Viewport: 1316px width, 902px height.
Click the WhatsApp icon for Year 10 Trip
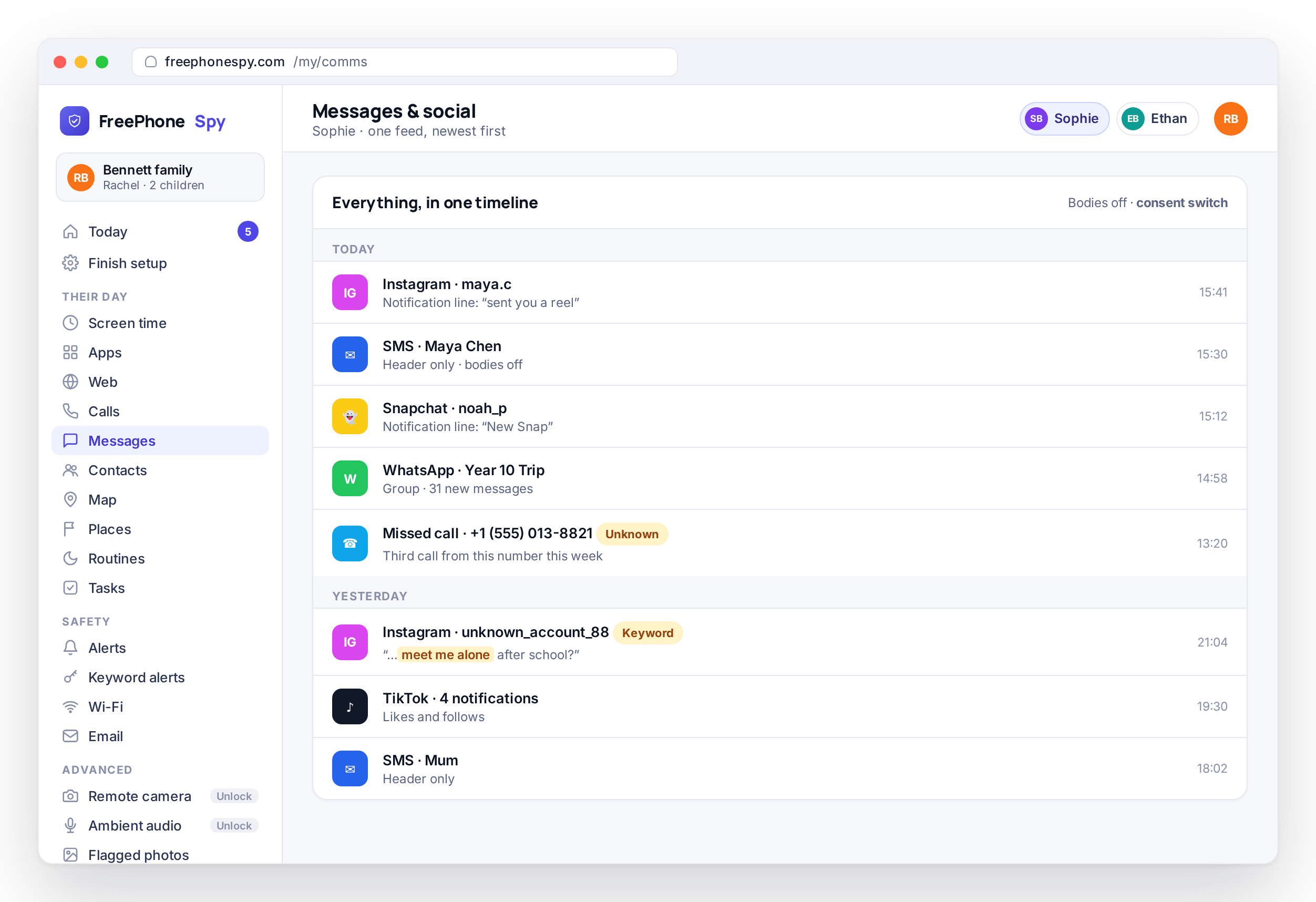pos(350,479)
